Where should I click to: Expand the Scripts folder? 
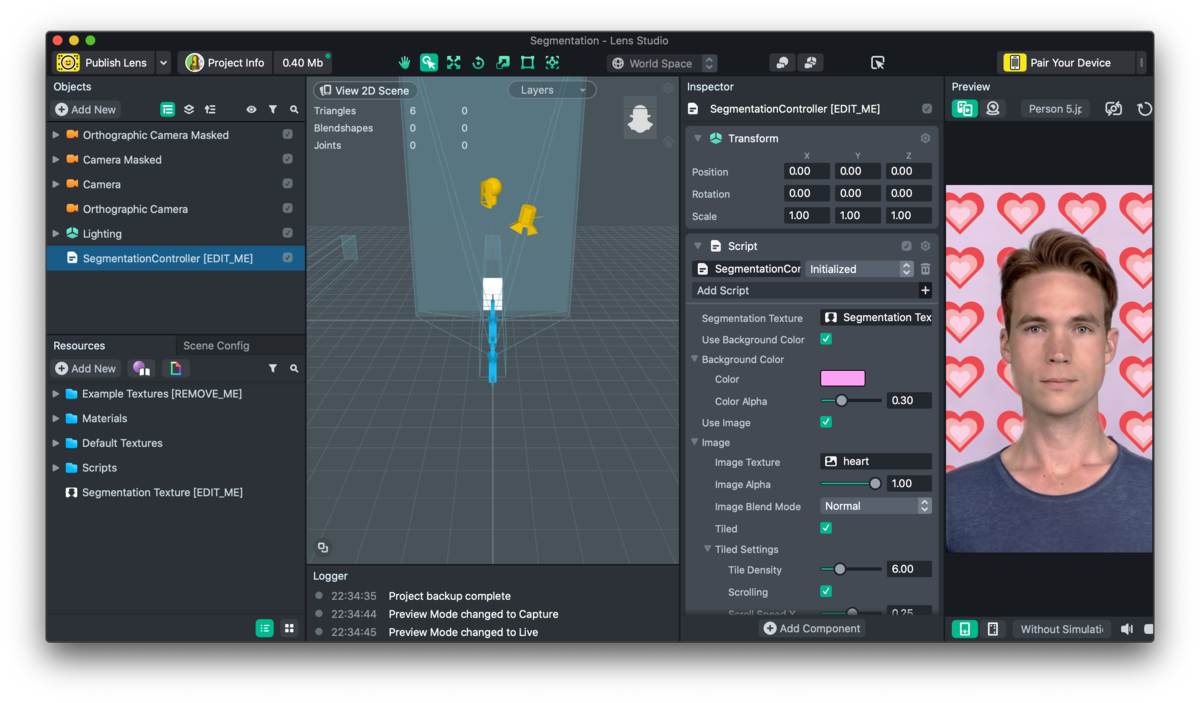pos(56,468)
